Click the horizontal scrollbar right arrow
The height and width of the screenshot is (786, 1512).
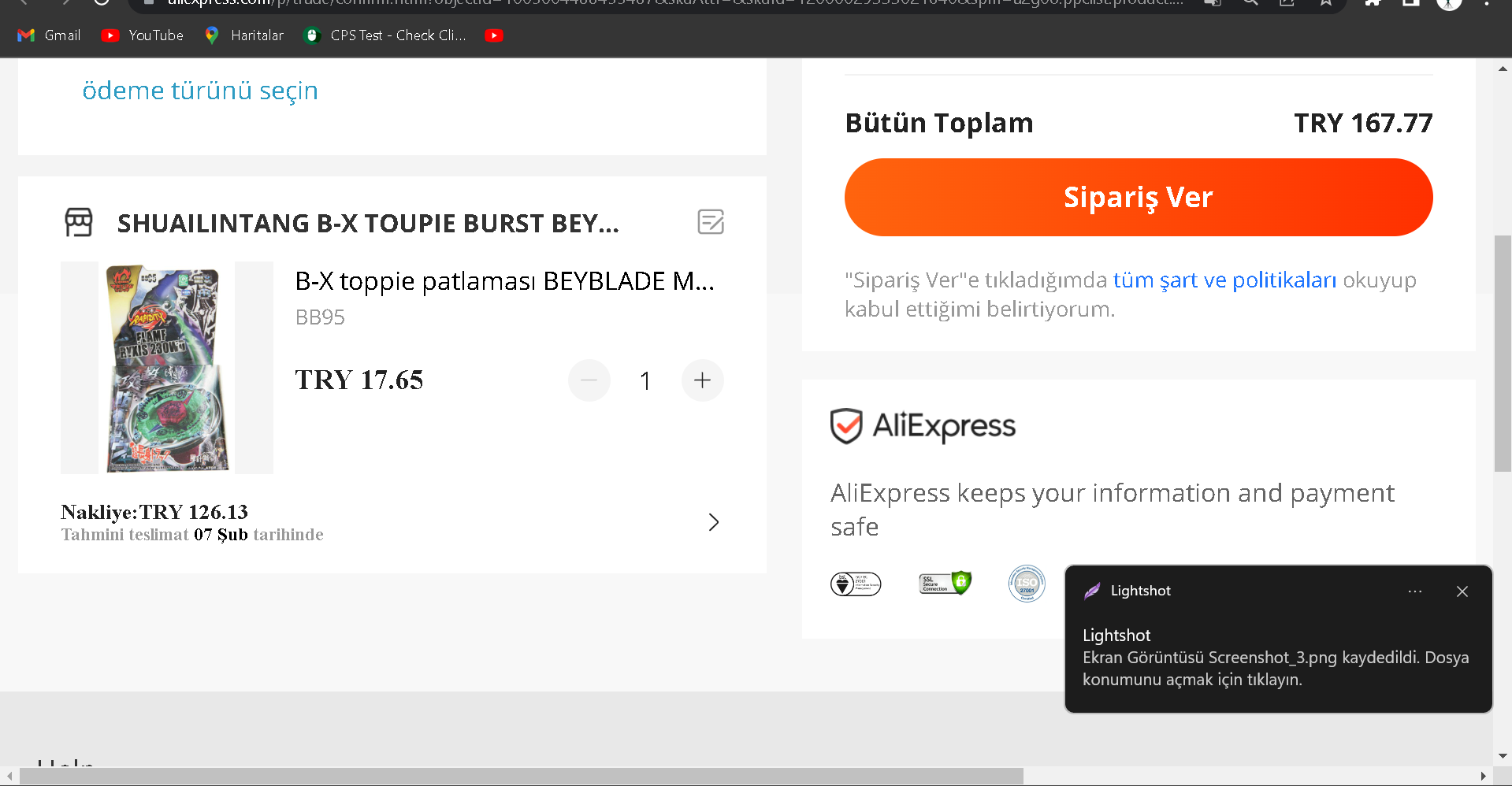[x=1484, y=777]
